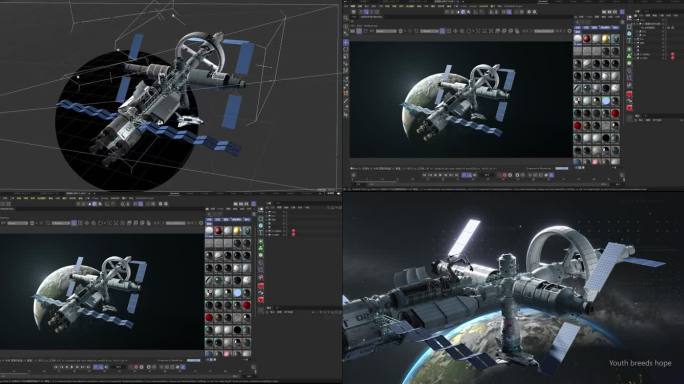Click the cyan circular icon in top-right window's side palette
The height and width of the screenshot is (384, 684).
(629, 34)
